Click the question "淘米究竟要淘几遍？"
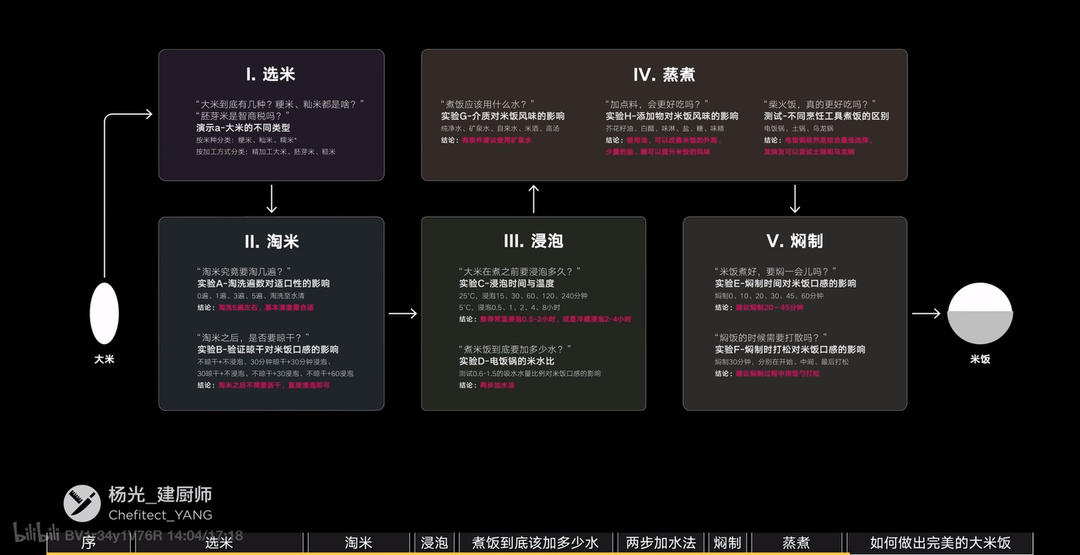The height and width of the screenshot is (555, 1080). click(x=242, y=271)
